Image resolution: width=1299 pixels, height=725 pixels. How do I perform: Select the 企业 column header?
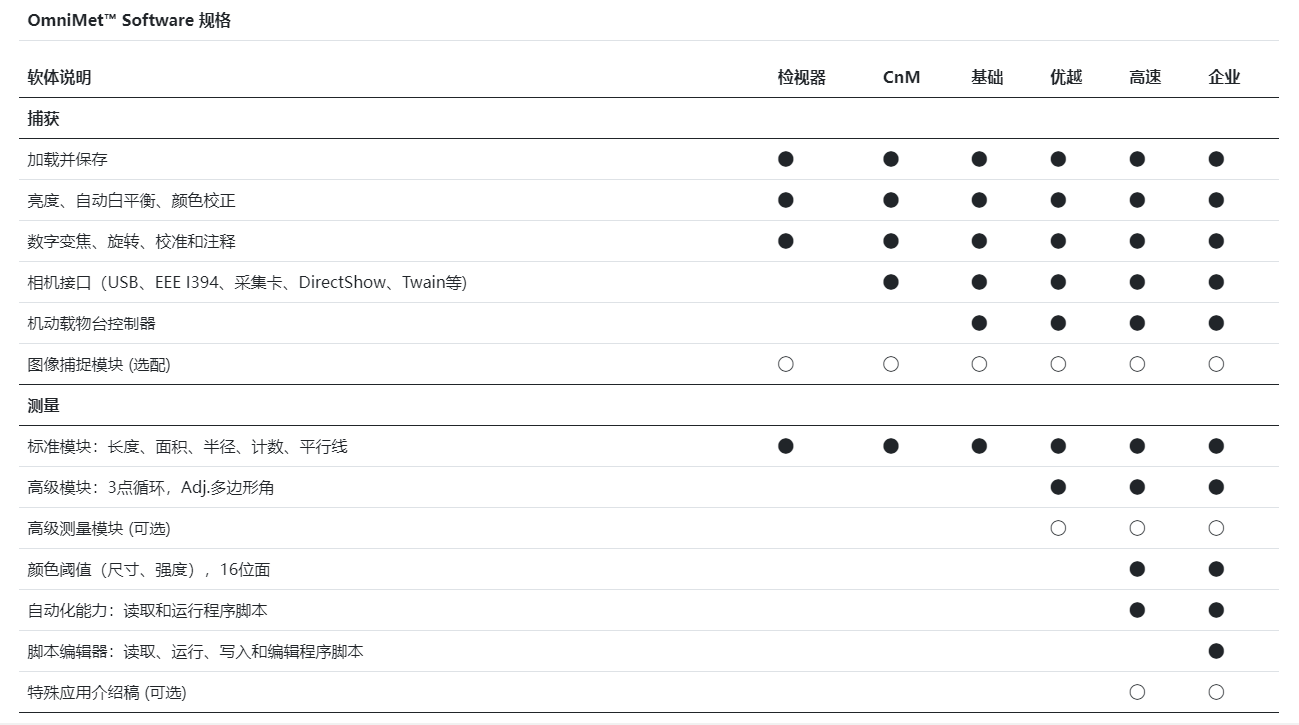1224,77
